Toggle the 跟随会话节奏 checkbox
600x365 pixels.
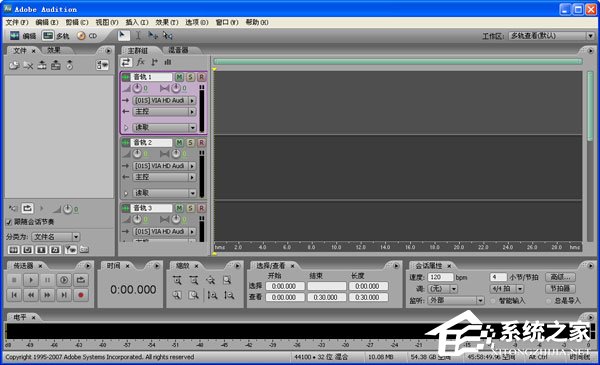[9, 222]
